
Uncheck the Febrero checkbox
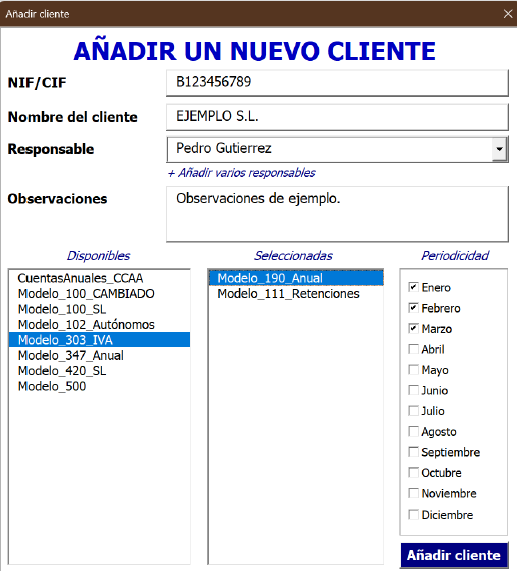pyautogui.click(x=413, y=308)
